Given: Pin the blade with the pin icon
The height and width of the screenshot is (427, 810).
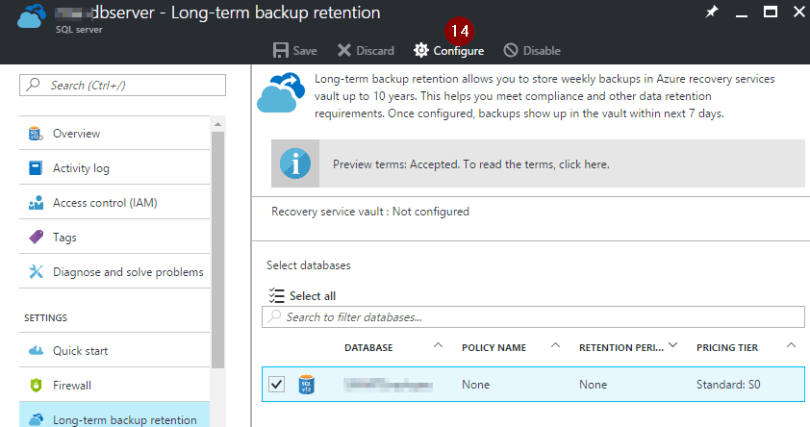Looking at the screenshot, I should pyautogui.click(x=712, y=11).
